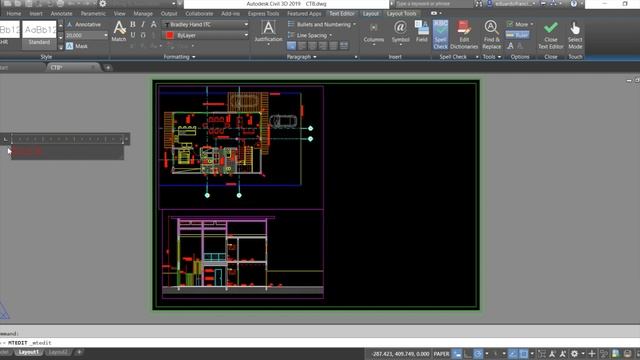
Task: Expand the Formatting panel
Action: click(179, 57)
